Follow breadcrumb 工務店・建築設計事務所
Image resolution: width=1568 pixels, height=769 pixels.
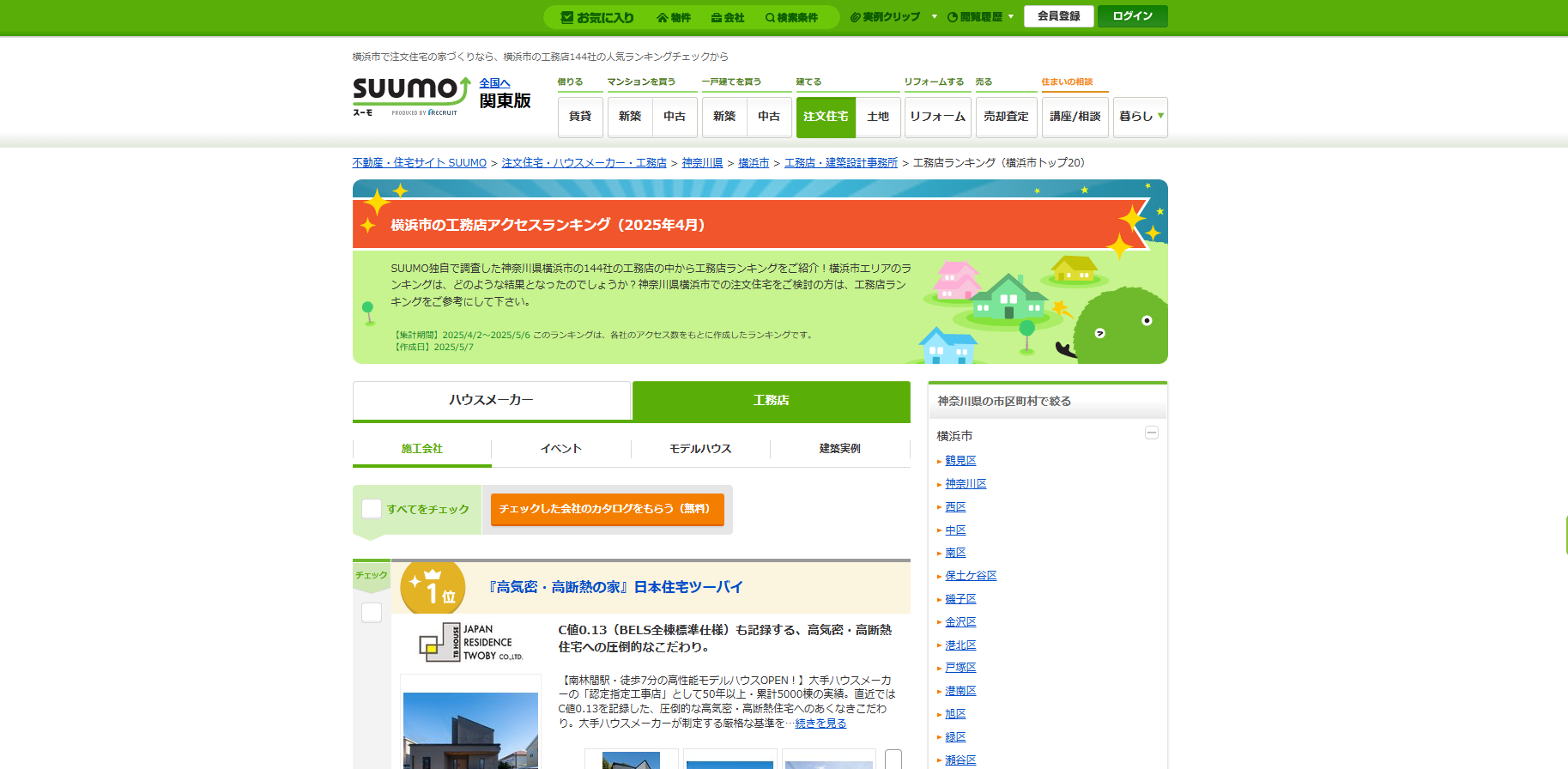tap(841, 163)
